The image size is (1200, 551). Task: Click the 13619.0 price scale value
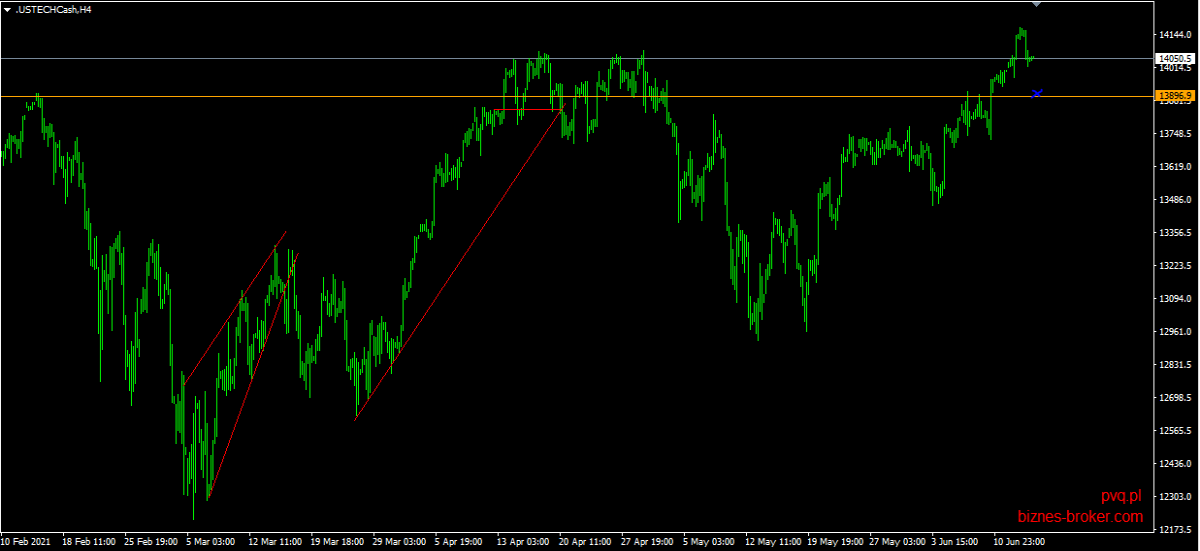click(1174, 167)
